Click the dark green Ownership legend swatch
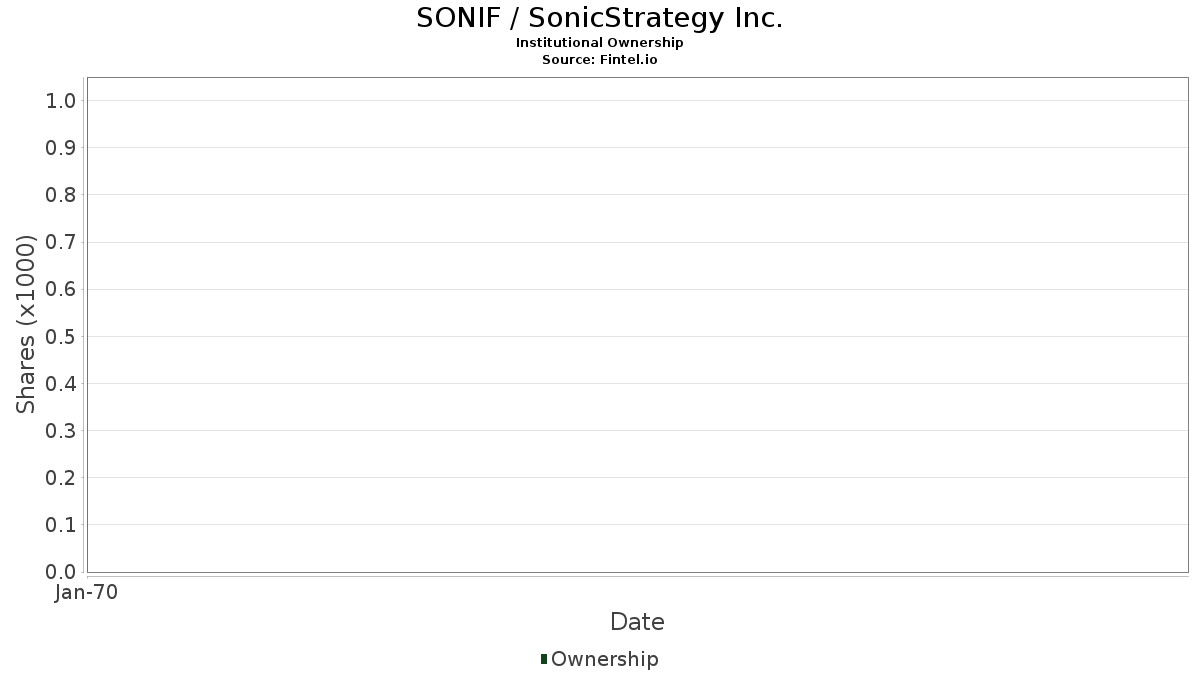The image size is (1200, 675). pyautogui.click(x=543, y=659)
